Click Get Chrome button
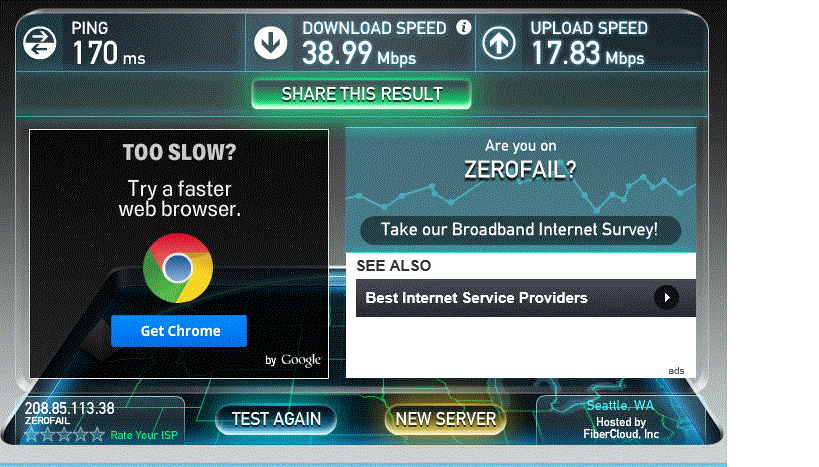This screenshot has height=467, width=819. point(179,331)
